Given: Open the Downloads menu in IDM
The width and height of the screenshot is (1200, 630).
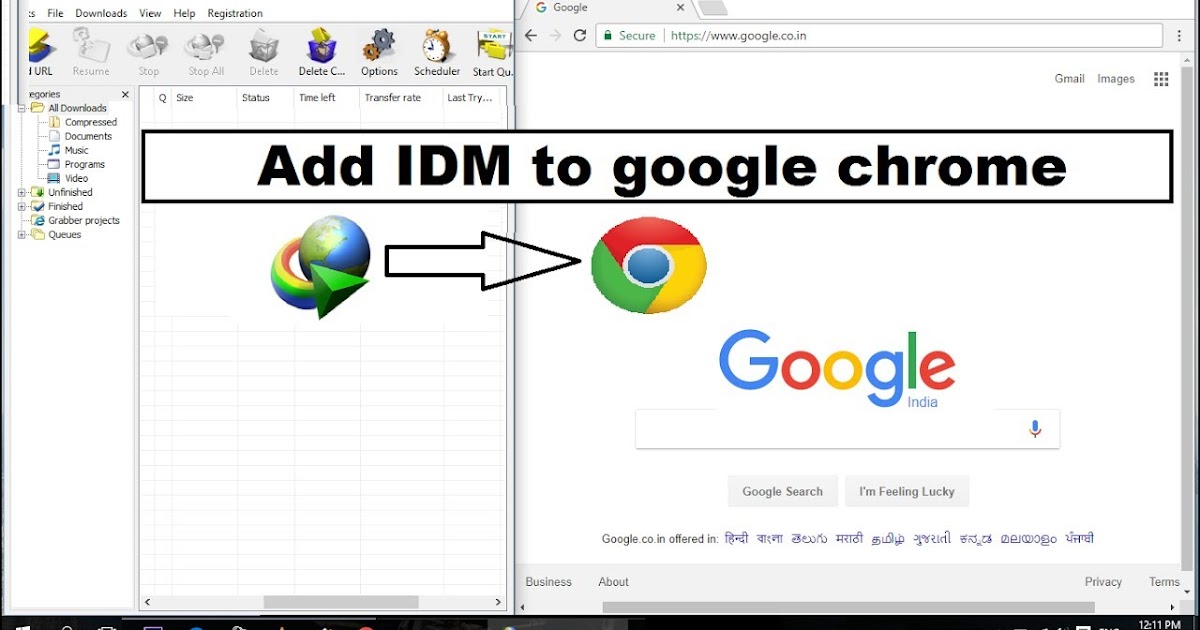Looking at the screenshot, I should (101, 13).
